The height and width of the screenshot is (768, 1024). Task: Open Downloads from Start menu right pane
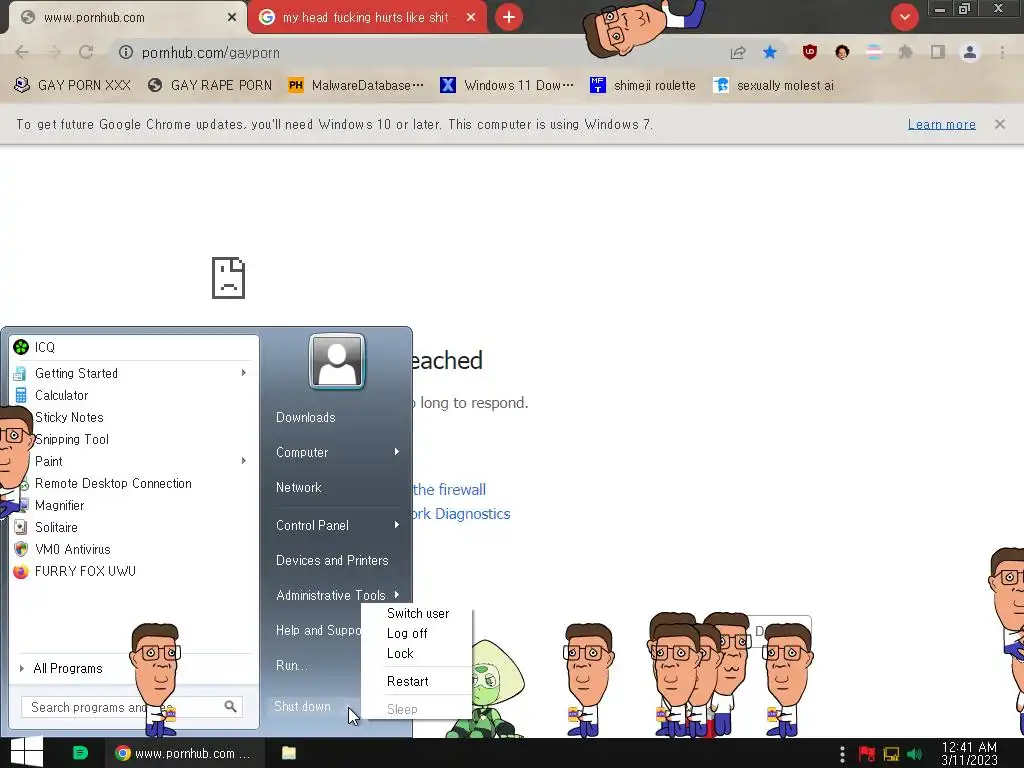(x=306, y=417)
